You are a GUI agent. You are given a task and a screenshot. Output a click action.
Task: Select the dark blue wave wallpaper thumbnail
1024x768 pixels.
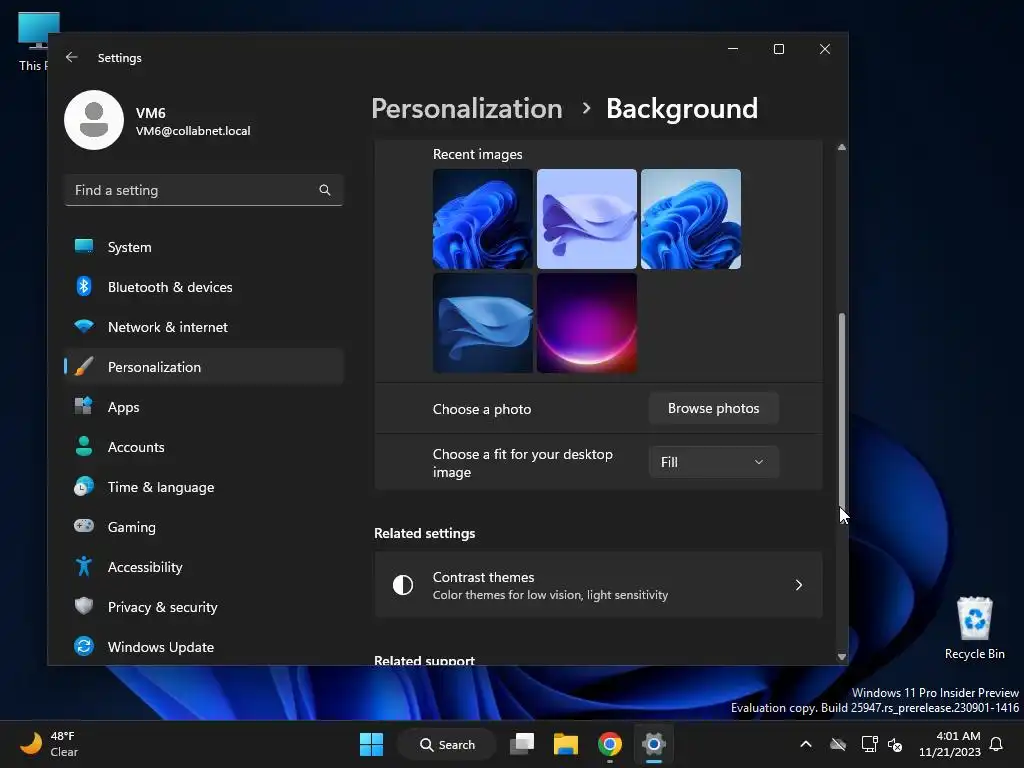tap(483, 323)
